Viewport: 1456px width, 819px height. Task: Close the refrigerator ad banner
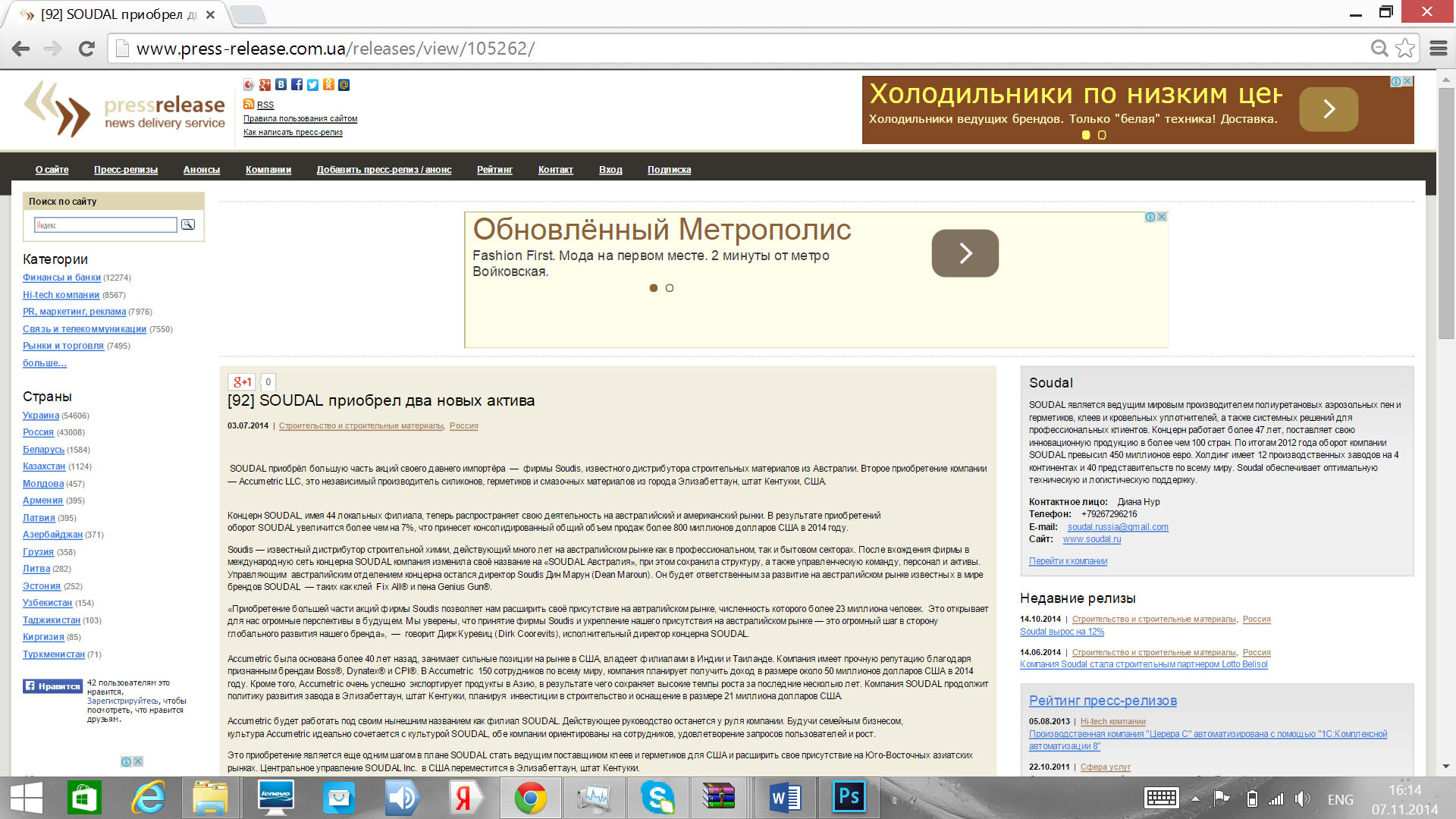coord(1408,81)
